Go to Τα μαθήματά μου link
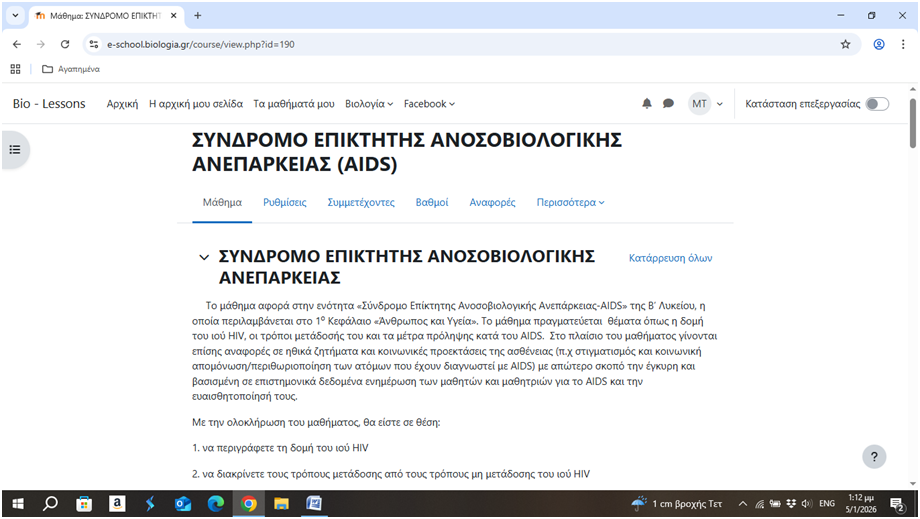Viewport: 920px width, 519px height. 293,104
